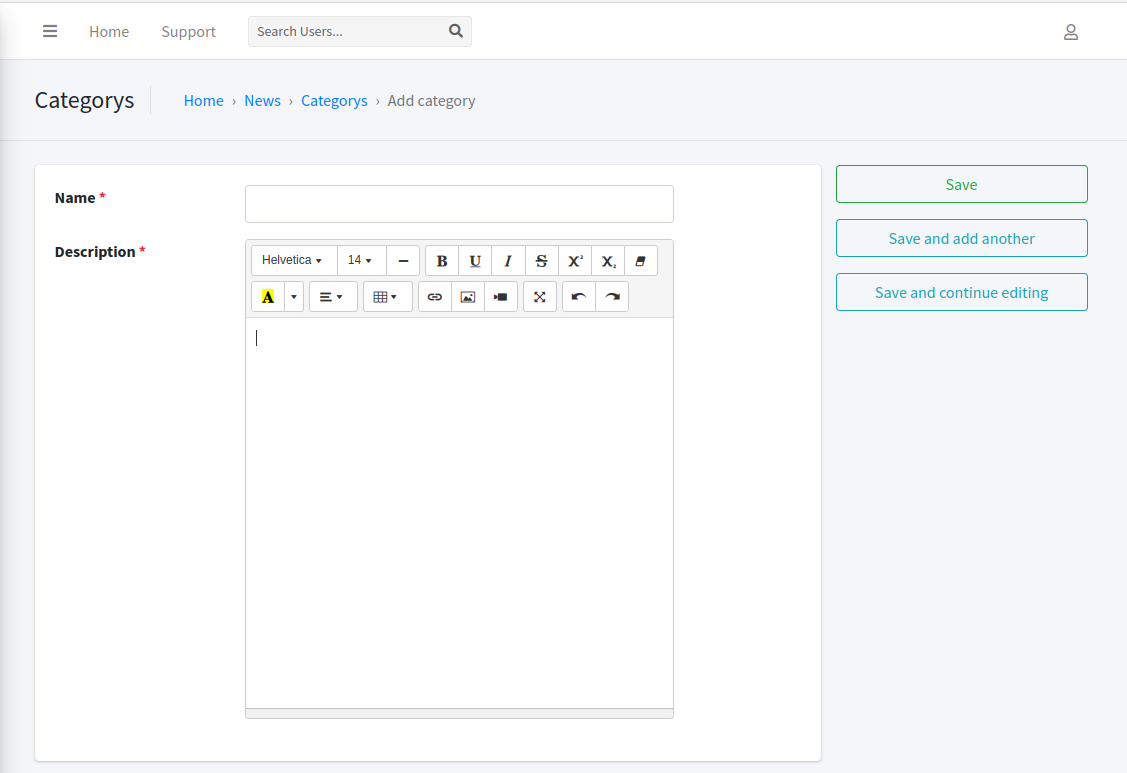Clear font style with eraser
Image resolution: width=1127 pixels, height=773 pixels.
point(640,261)
